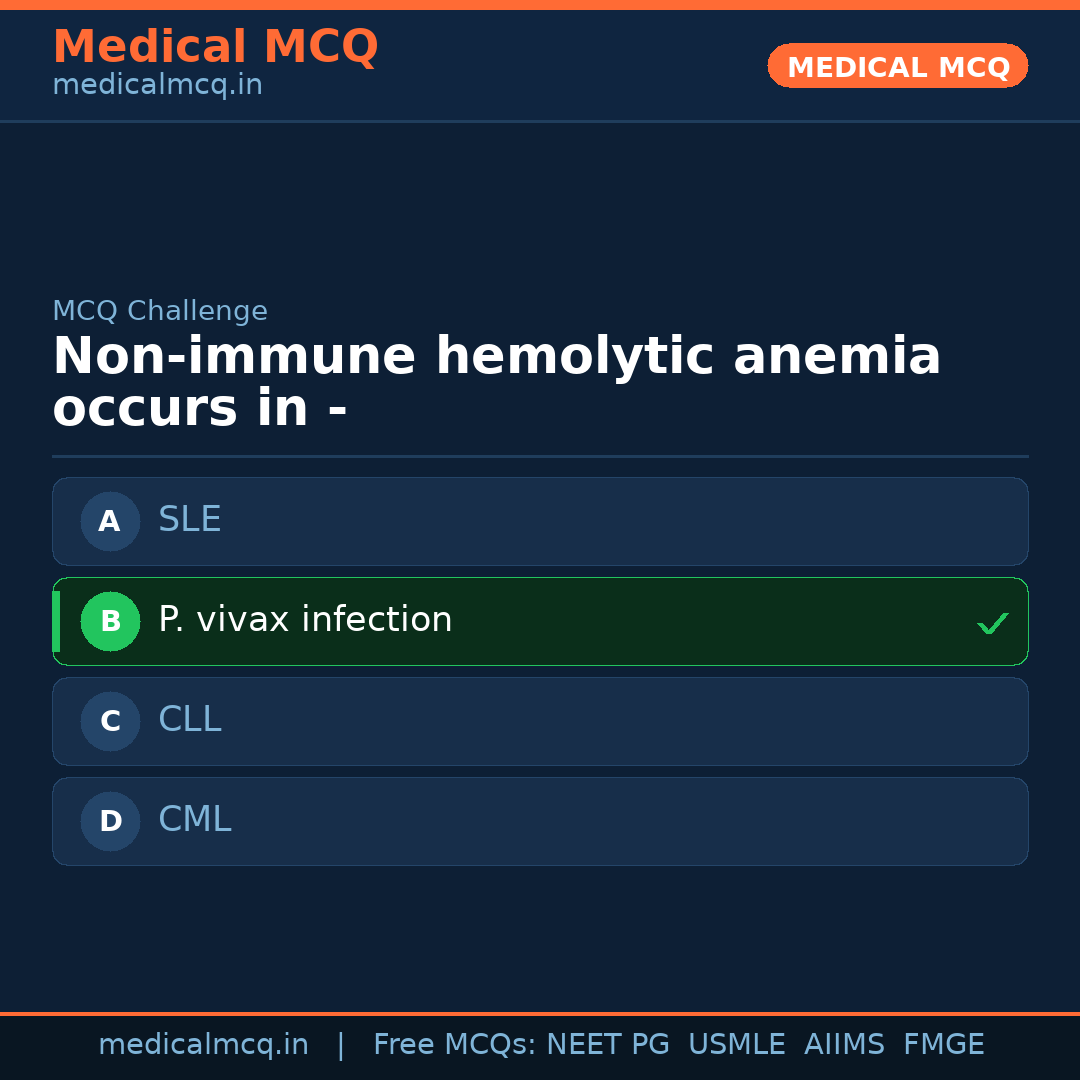This screenshot has width=1080, height=1080.
Task: Click the green letter B circle
Action: click(110, 621)
